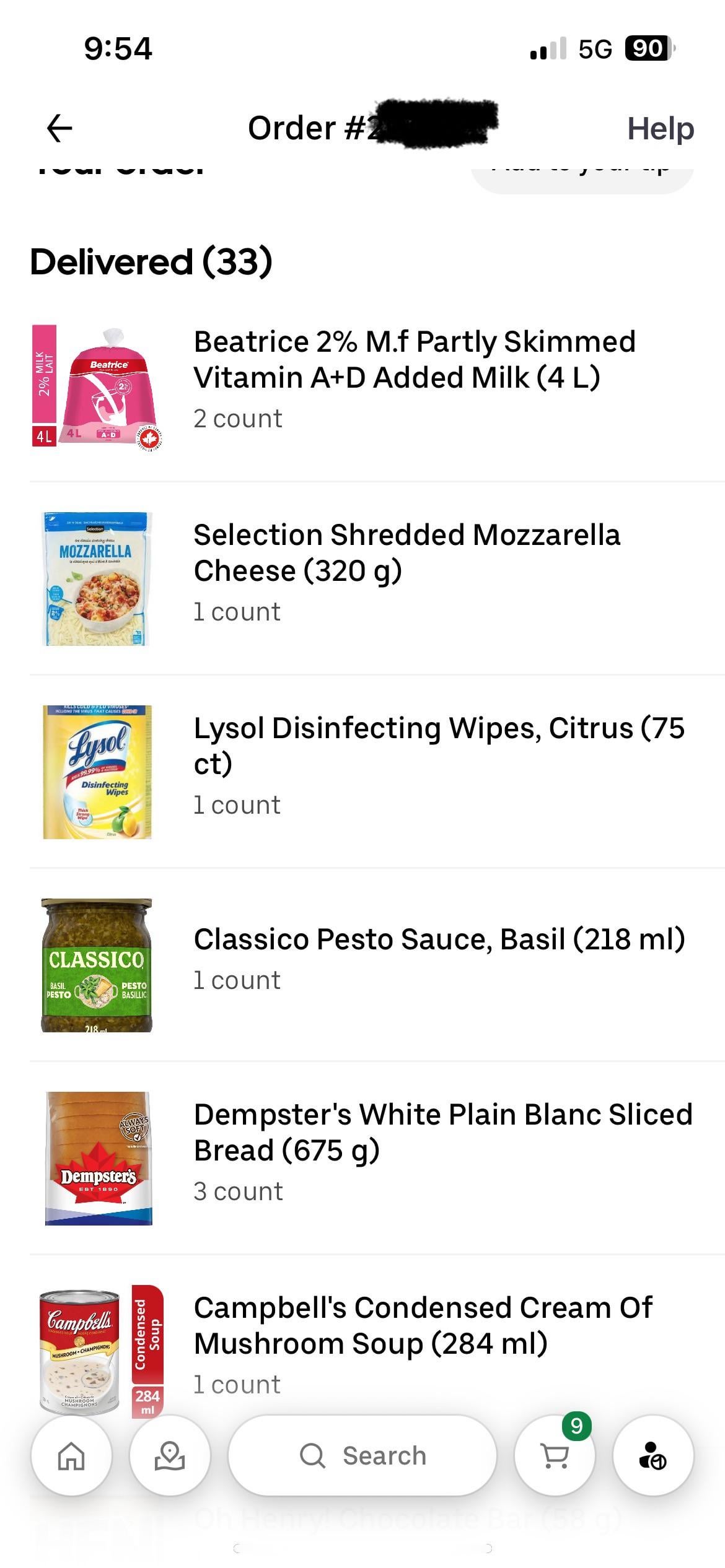Open the Selection Mozzarella cheese thumbnail
725x1568 pixels.
coord(97,579)
